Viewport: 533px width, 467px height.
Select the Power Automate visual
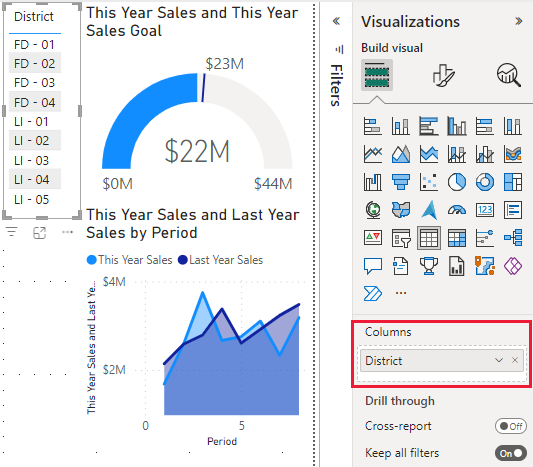tap(373, 293)
